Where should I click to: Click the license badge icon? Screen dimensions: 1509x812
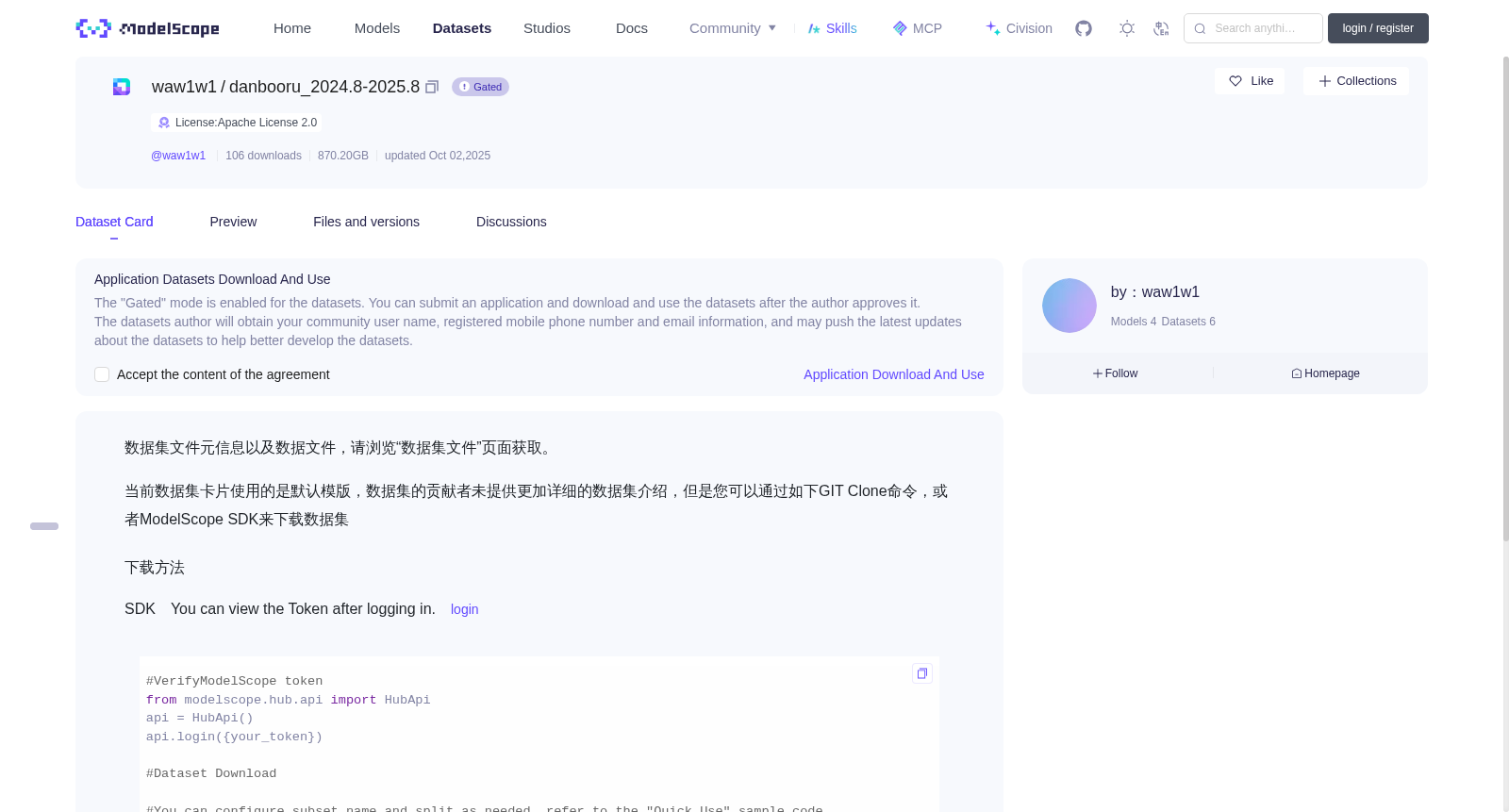164,123
